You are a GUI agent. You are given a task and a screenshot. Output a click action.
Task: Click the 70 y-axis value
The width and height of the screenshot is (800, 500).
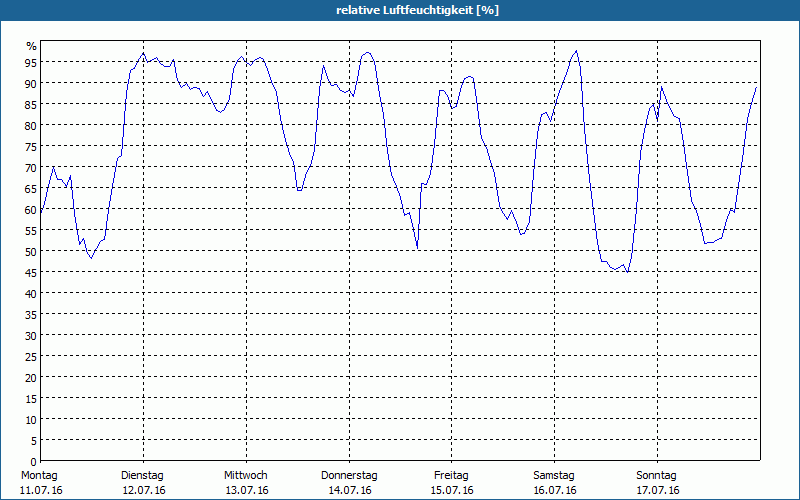tap(31, 168)
